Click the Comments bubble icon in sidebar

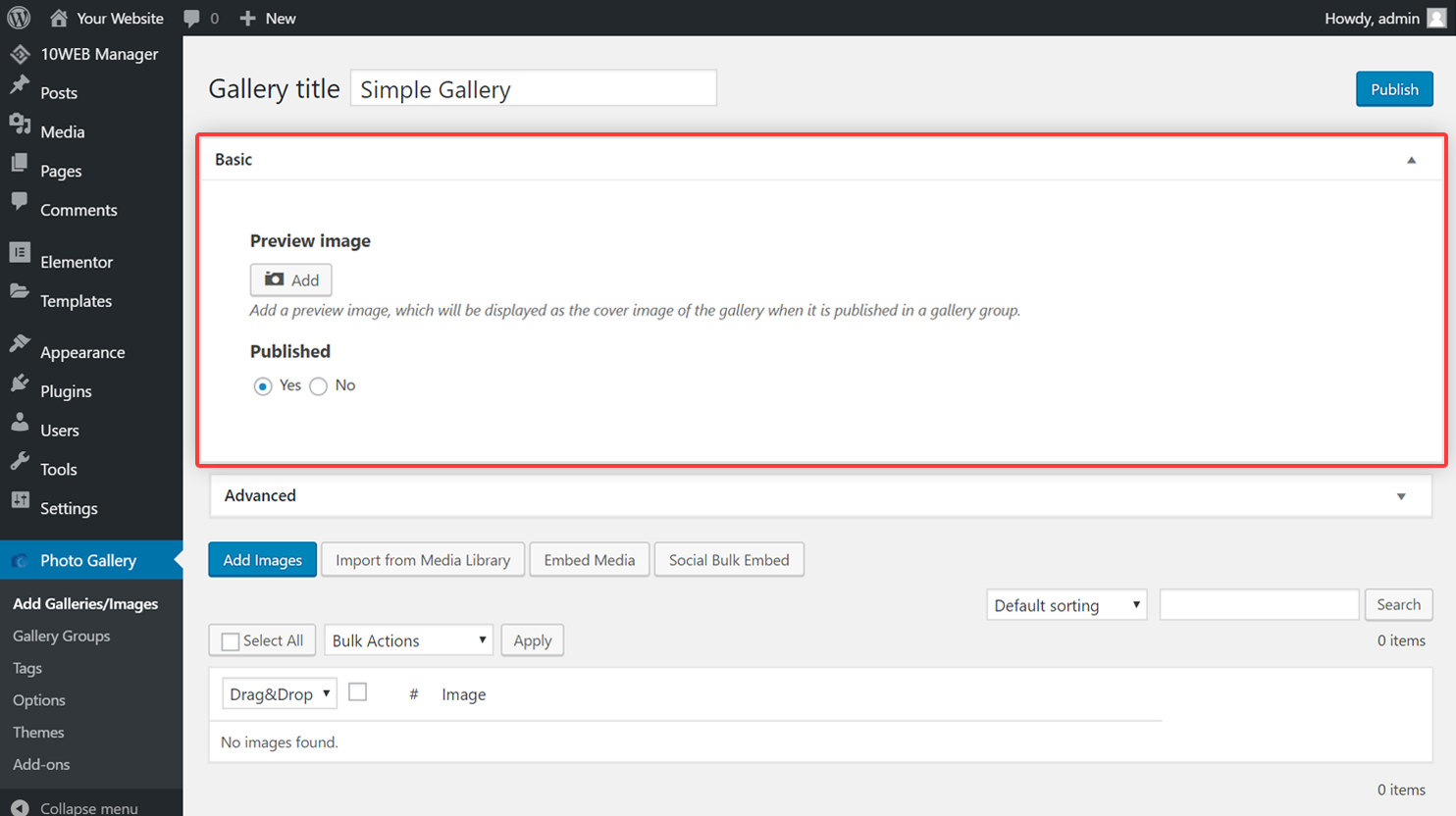pyautogui.click(x=20, y=202)
